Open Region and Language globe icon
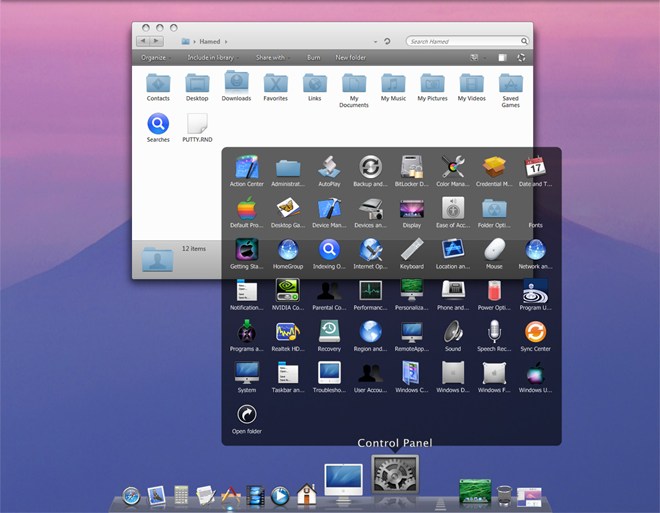The height and width of the screenshot is (513, 660). 370,331
